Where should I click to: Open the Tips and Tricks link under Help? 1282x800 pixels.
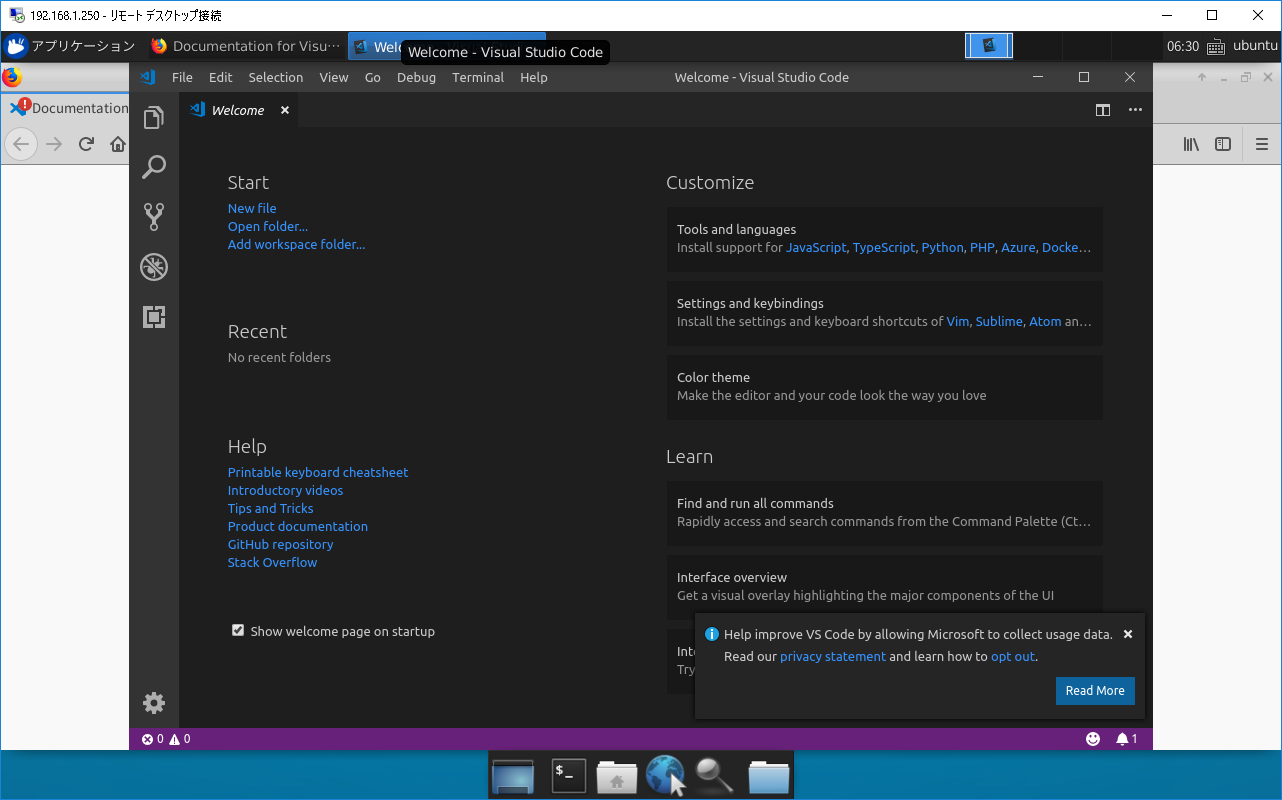(x=270, y=508)
